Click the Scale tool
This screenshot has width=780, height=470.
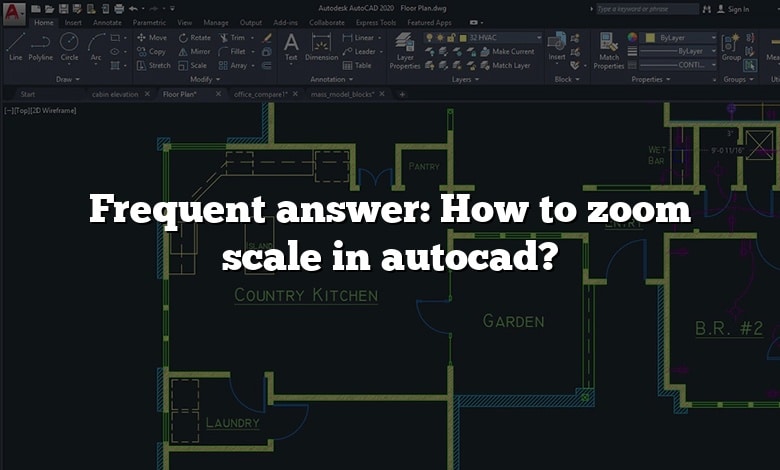[192, 65]
